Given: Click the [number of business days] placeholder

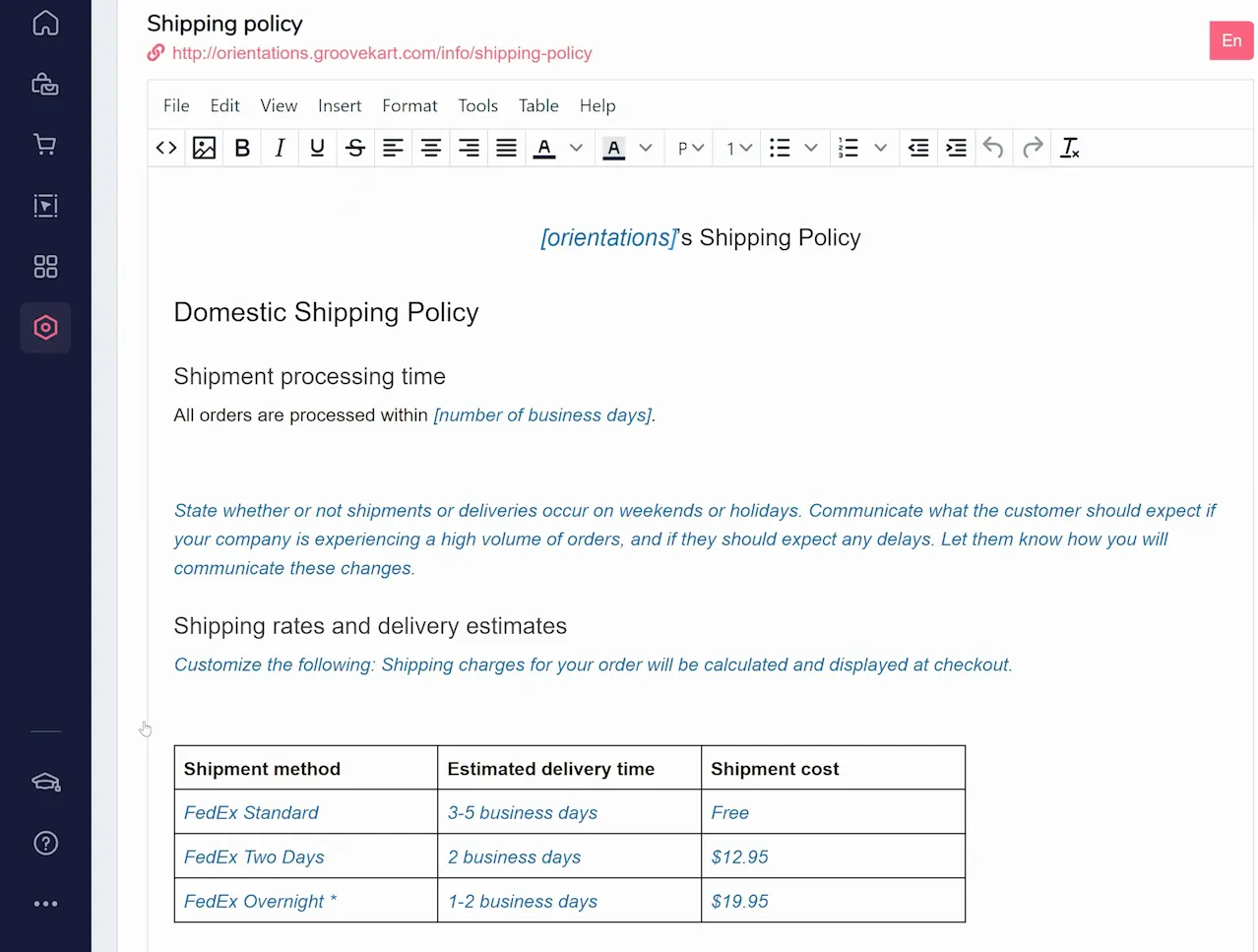Looking at the screenshot, I should point(542,415).
